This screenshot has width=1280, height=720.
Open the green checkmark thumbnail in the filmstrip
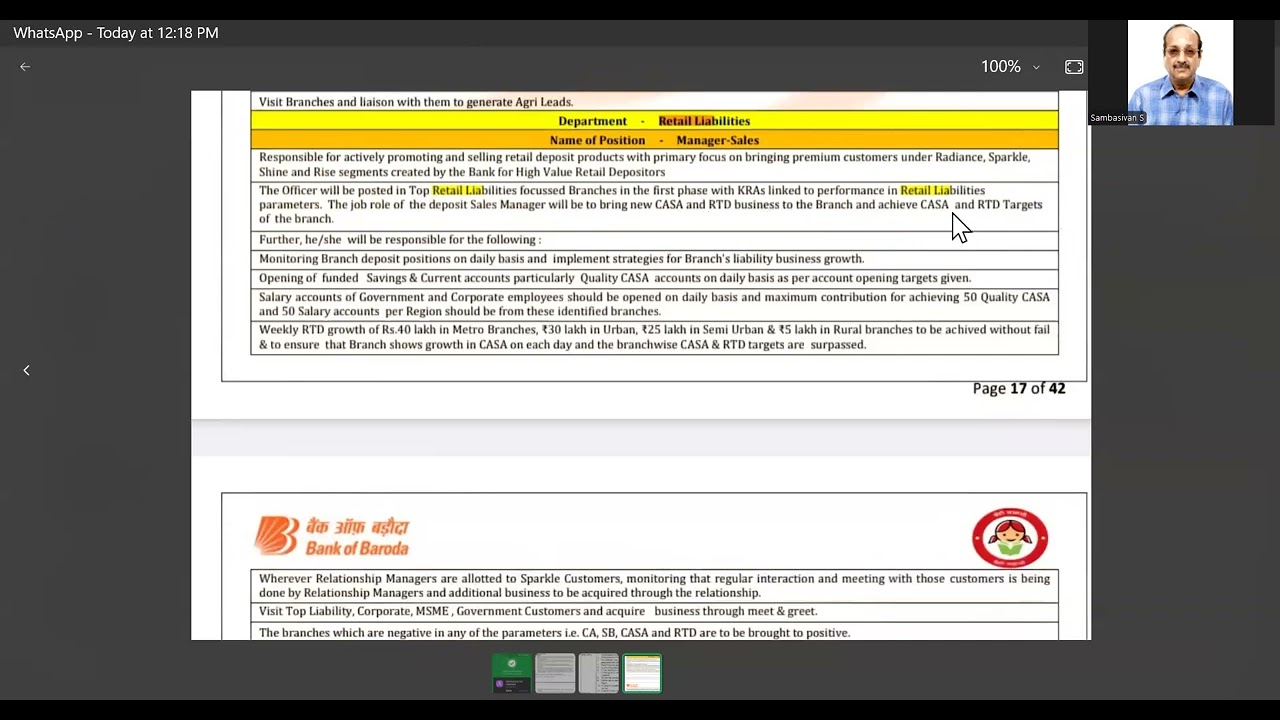[x=511, y=674]
